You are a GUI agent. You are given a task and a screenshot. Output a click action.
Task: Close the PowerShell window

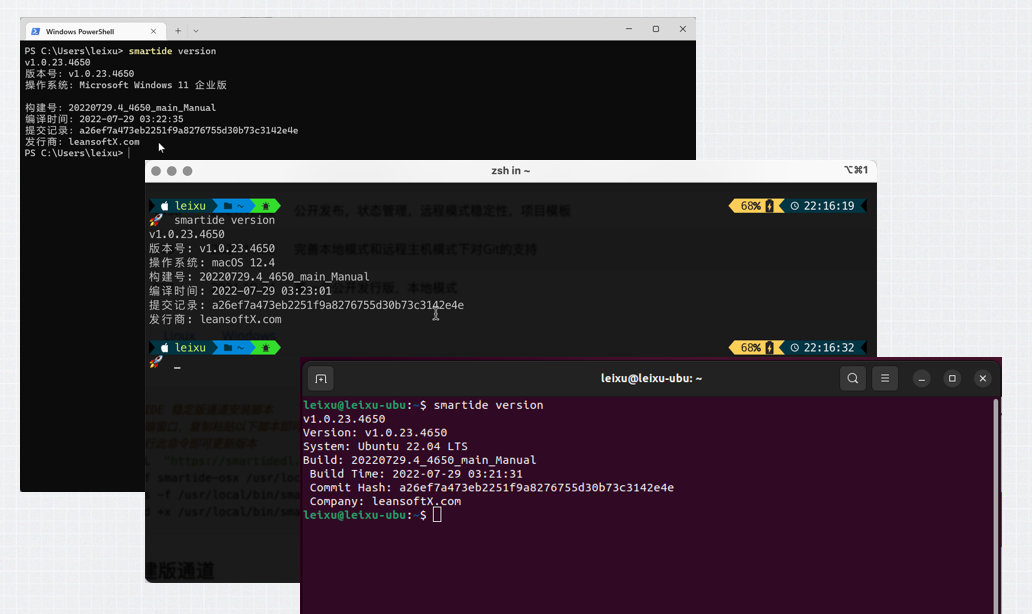tap(683, 29)
